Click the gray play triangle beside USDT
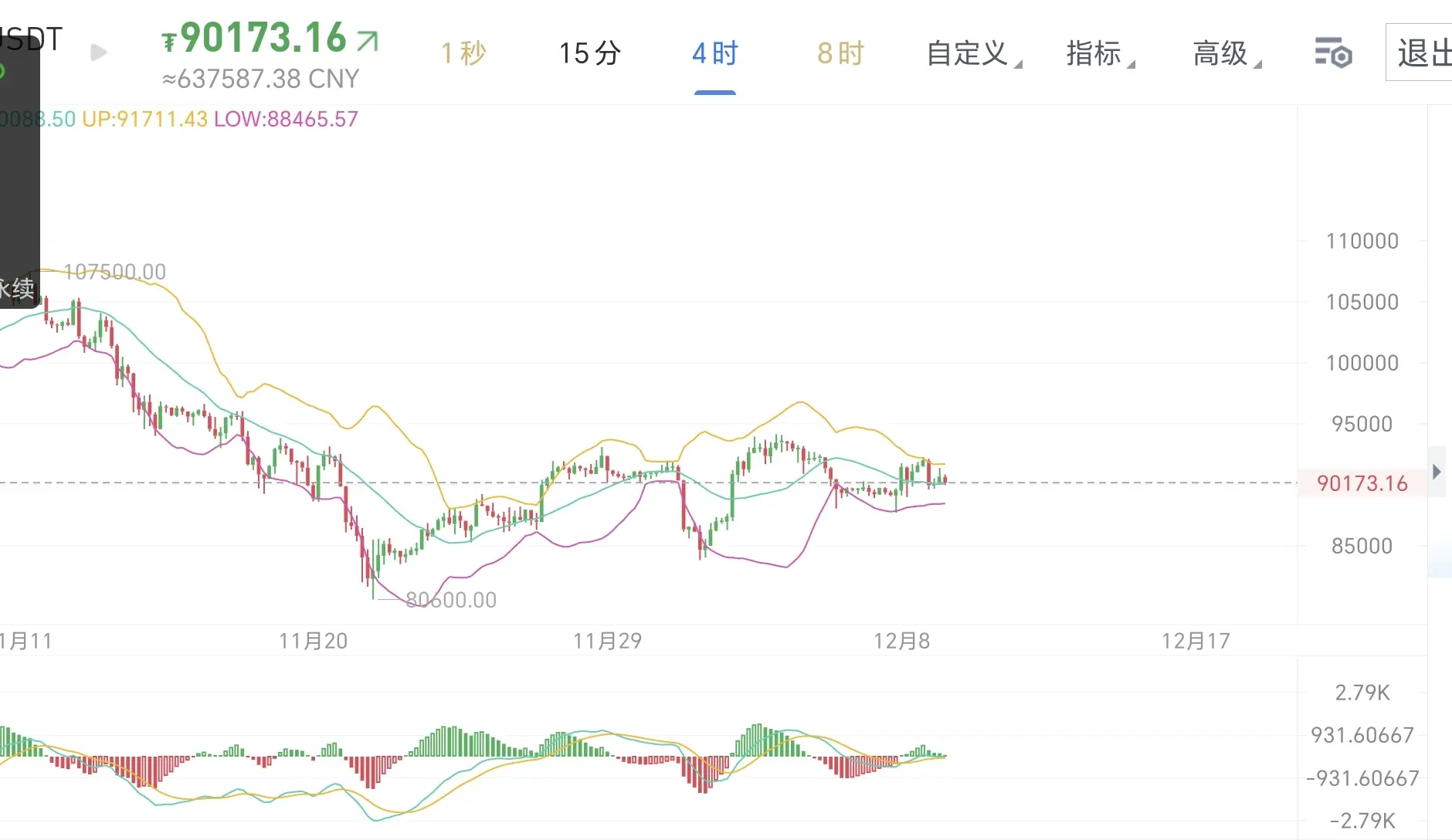The height and width of the screenshot is (840, 1452). [99, 52]
